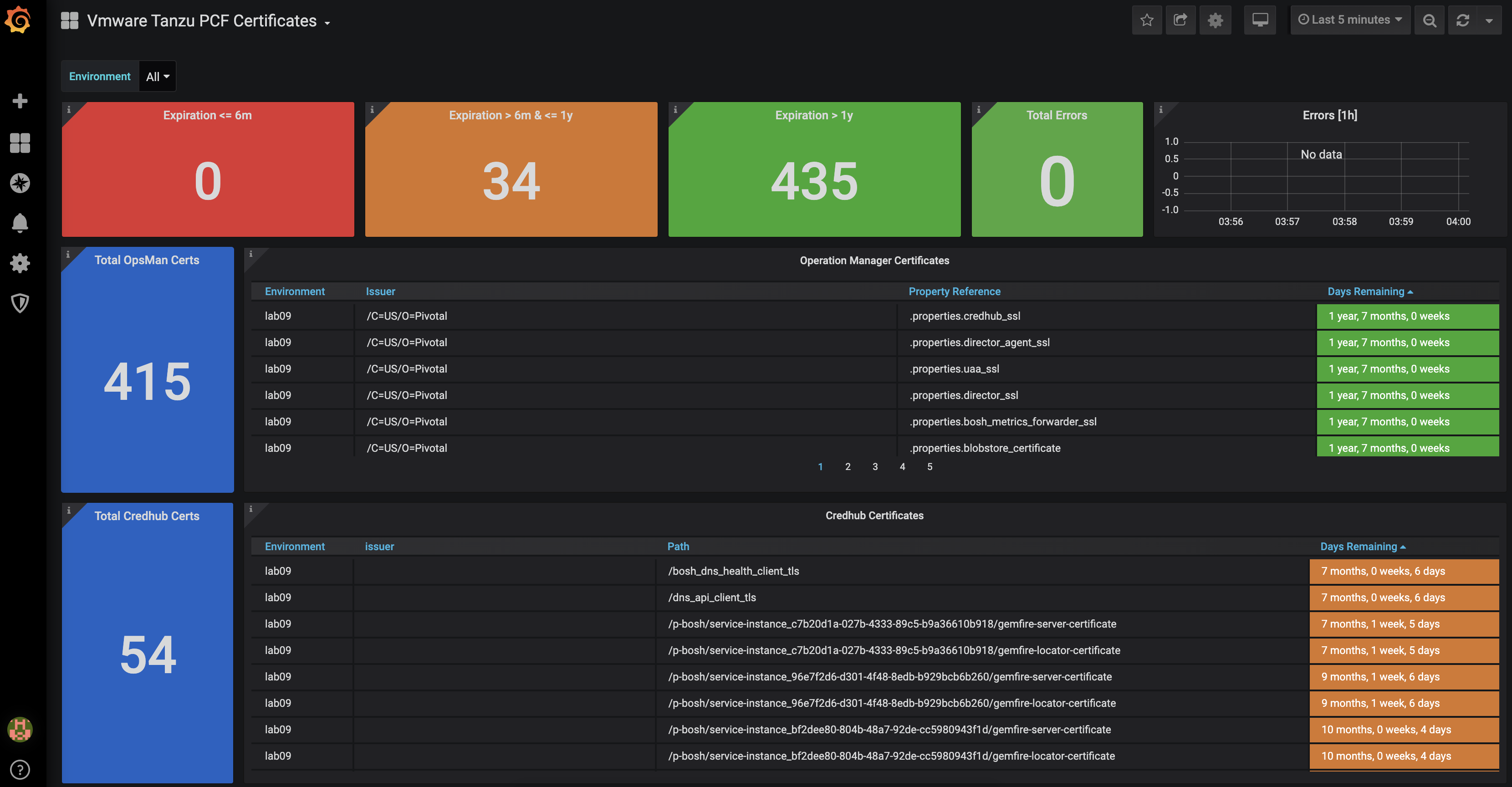Click the Grafana logo home icon
Screen dimensions: 1512x787
(19, 20)
